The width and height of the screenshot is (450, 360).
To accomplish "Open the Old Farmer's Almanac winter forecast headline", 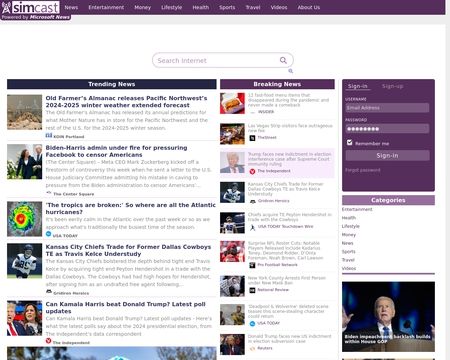I will pyautogui.click(x=126, y=102).
